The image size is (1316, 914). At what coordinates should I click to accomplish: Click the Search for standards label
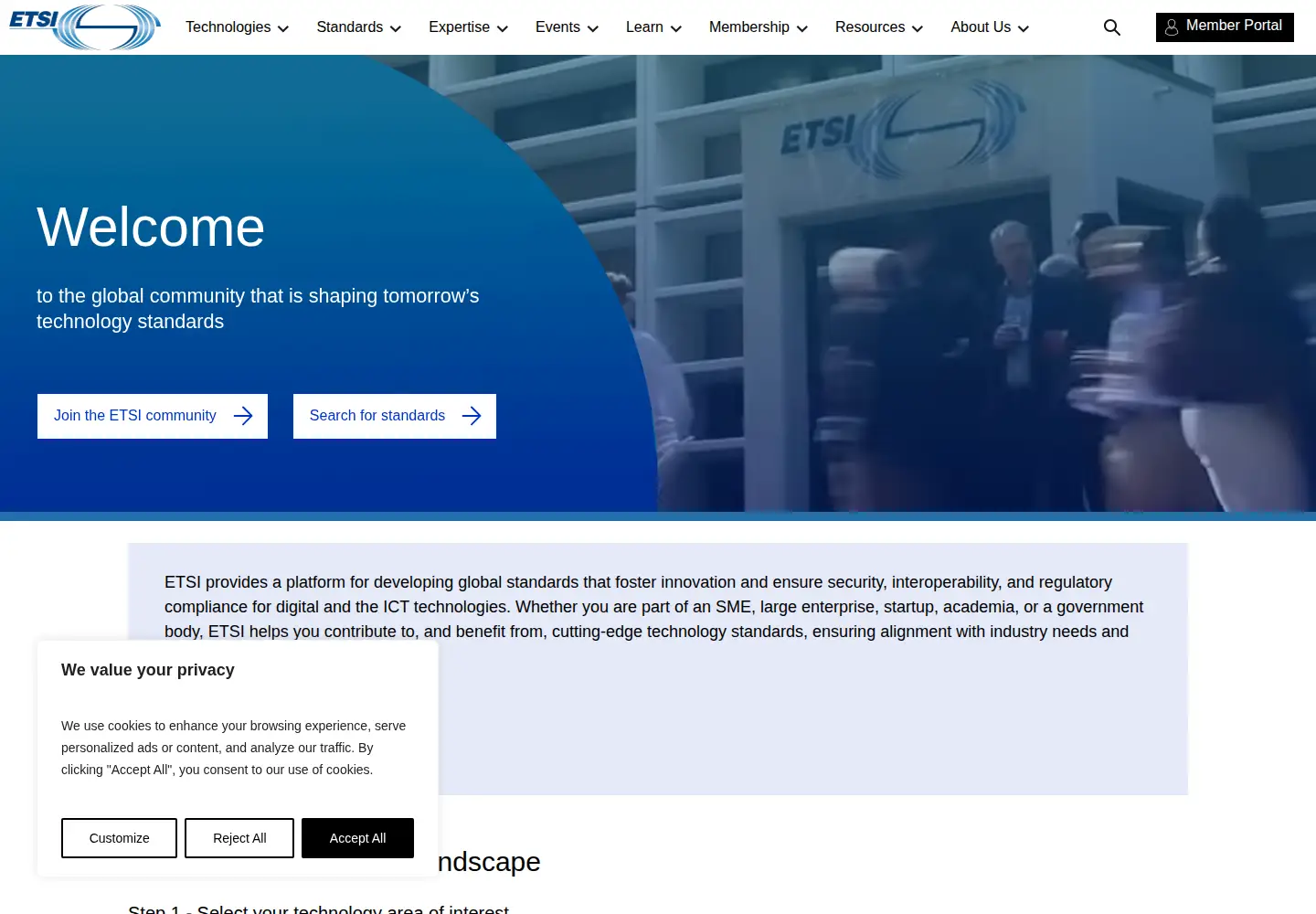[x=377, y=415]
